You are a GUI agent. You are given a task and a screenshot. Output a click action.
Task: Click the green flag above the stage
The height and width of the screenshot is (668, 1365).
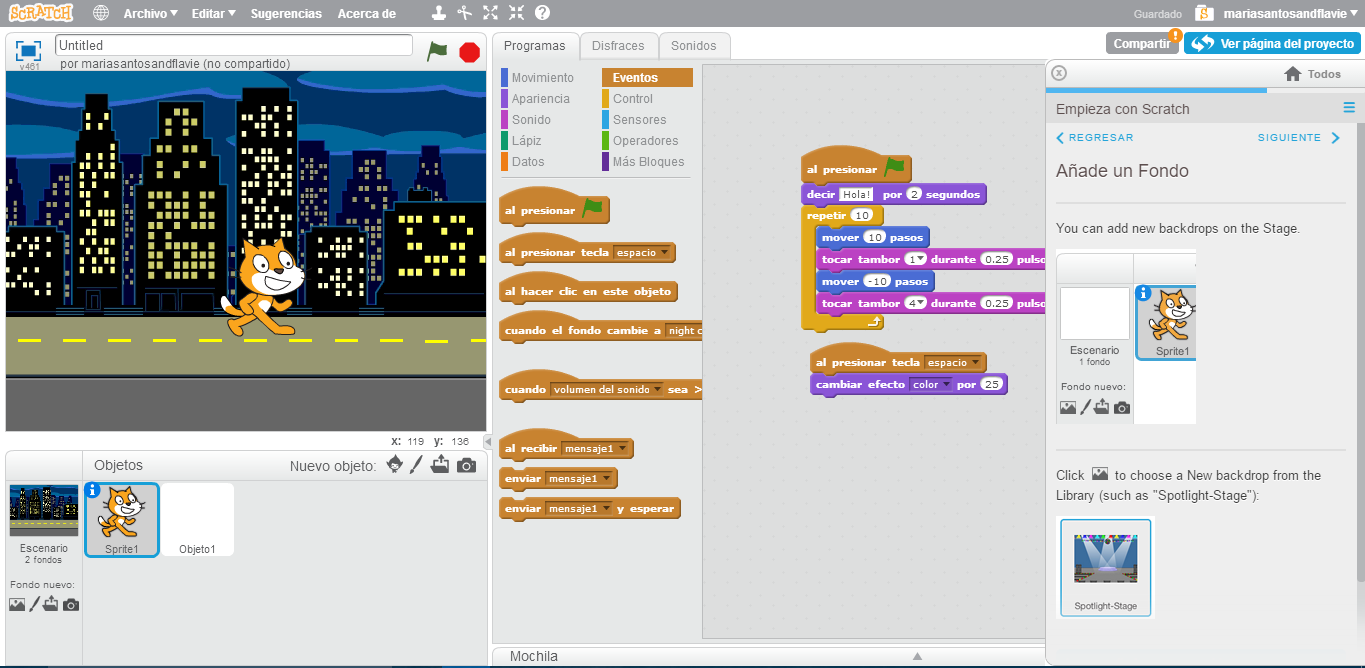pyautogui.click(x=437, y=51)
